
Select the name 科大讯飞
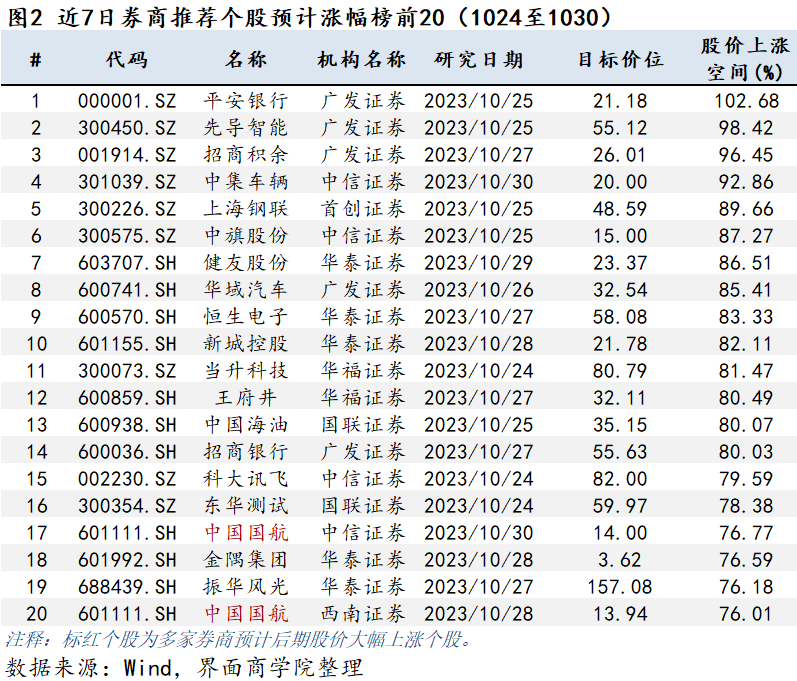pyautogui.click(x=246, y=478)
